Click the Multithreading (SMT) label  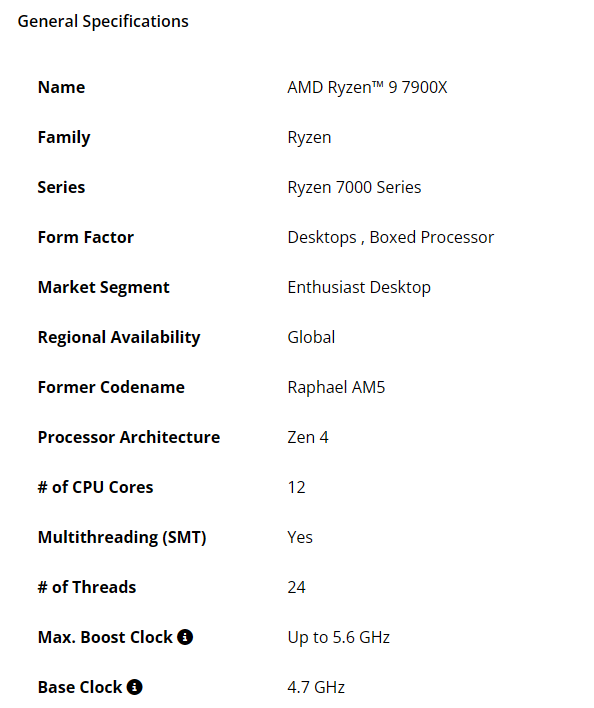click(122, 537)
